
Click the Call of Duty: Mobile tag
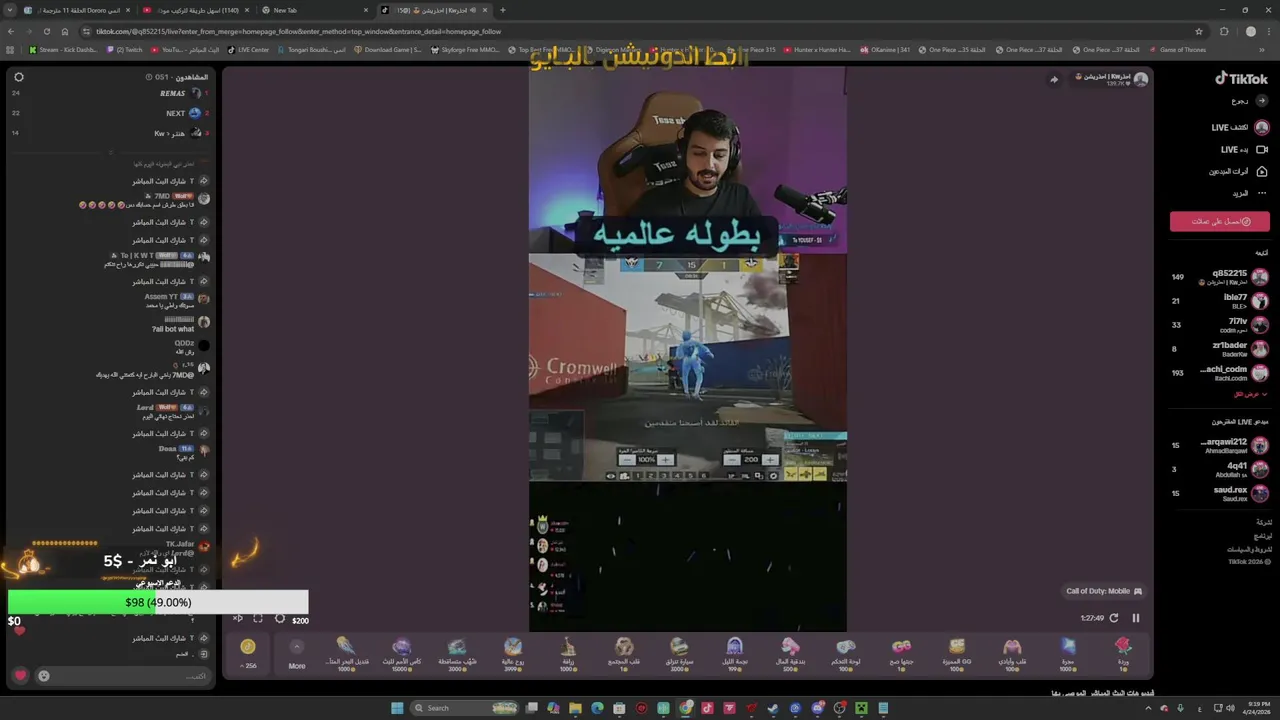pos(1104,591)
